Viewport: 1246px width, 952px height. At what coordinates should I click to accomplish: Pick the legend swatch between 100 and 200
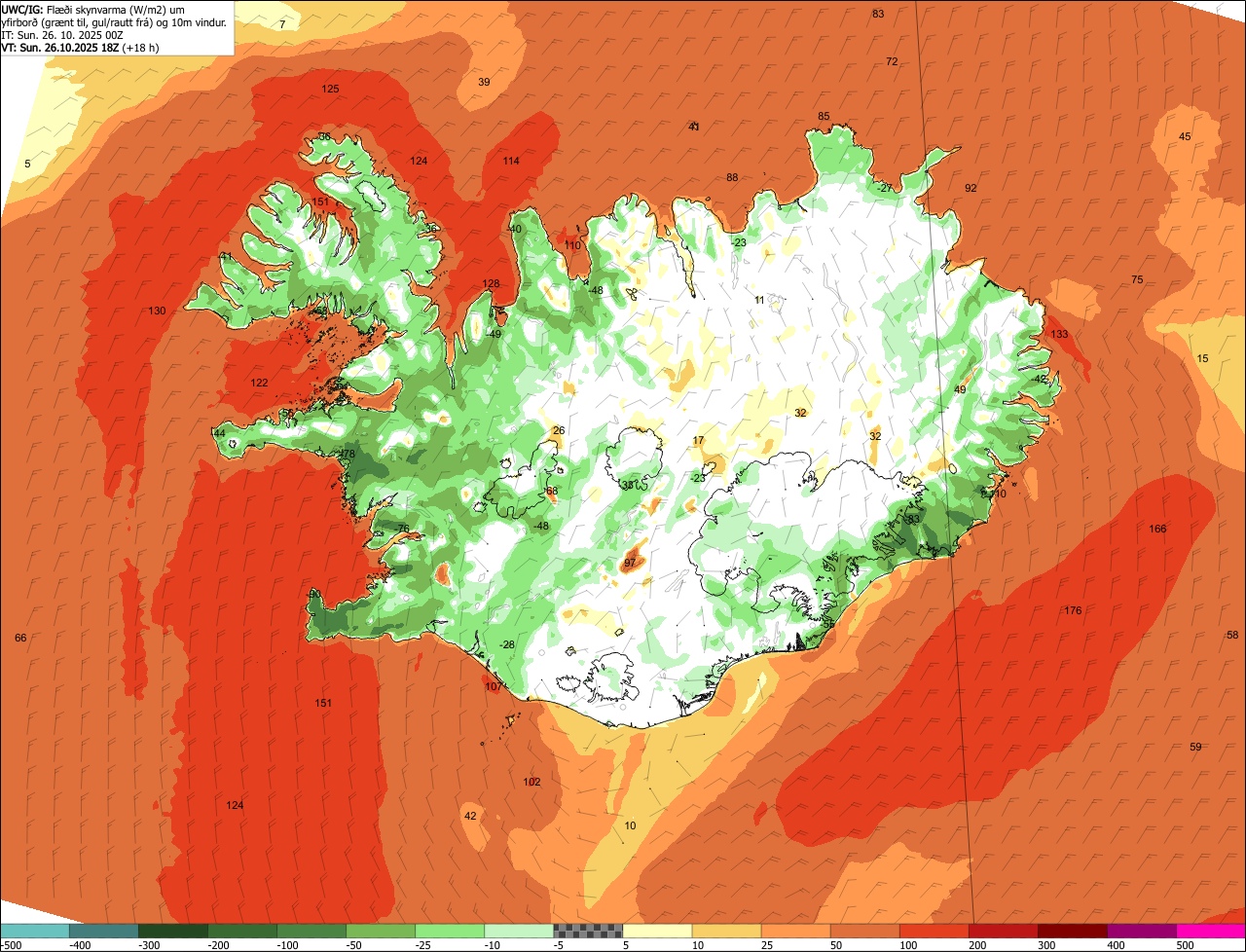pos(934,931)
